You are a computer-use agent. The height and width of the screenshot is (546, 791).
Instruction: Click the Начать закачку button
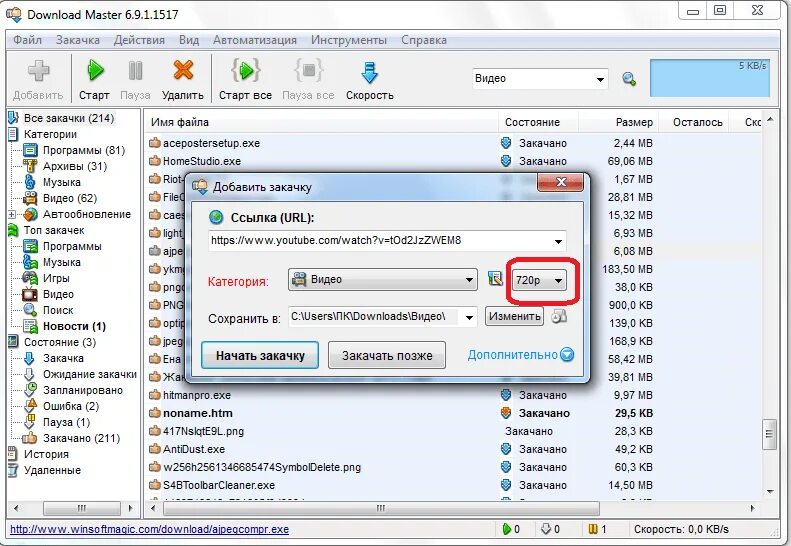click(x=260, y=355)
